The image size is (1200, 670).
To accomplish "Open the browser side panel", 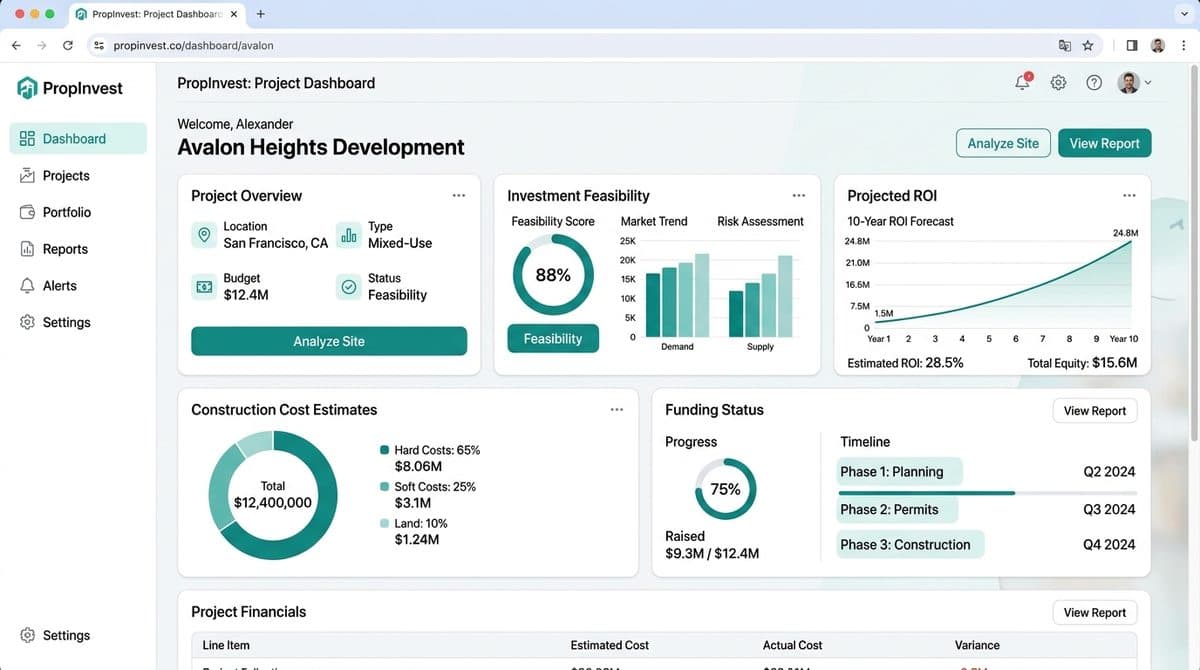I will (x=1132, y=45).
